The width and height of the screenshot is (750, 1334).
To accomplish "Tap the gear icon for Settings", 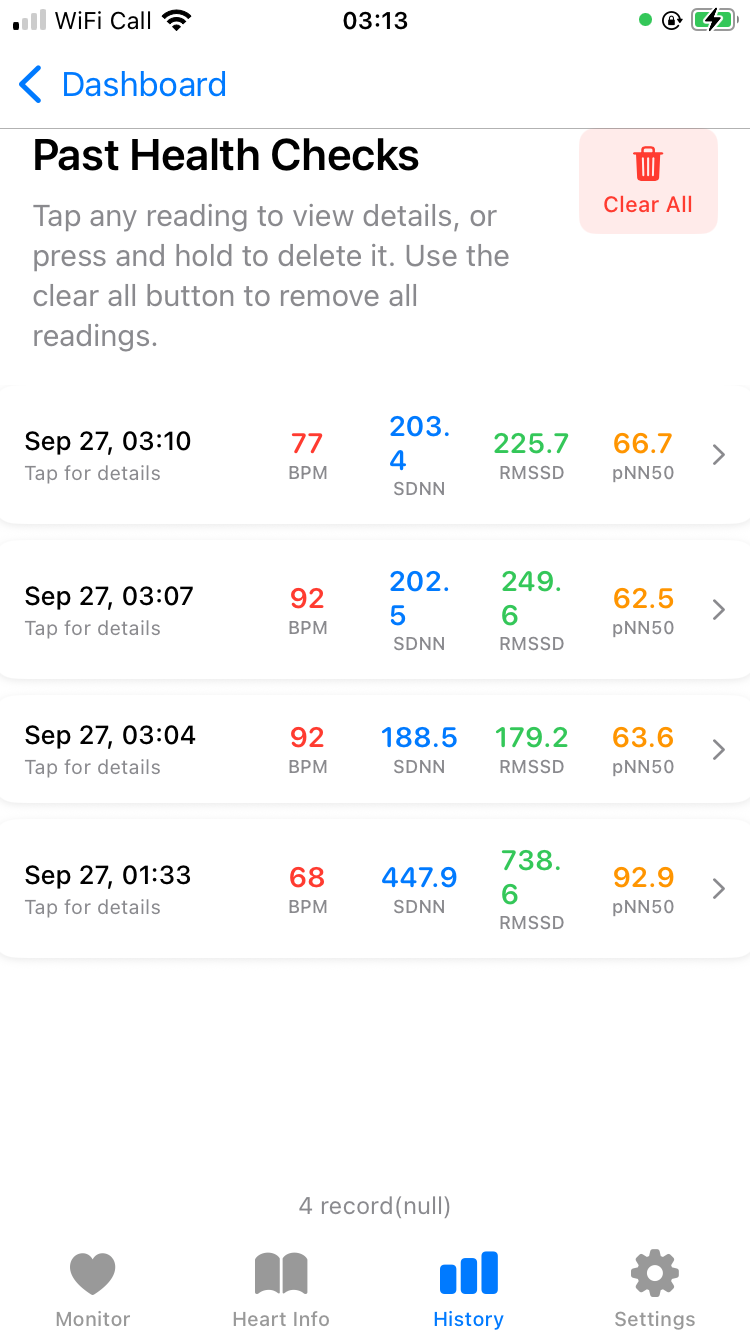I will click(x=655, y=1274).
